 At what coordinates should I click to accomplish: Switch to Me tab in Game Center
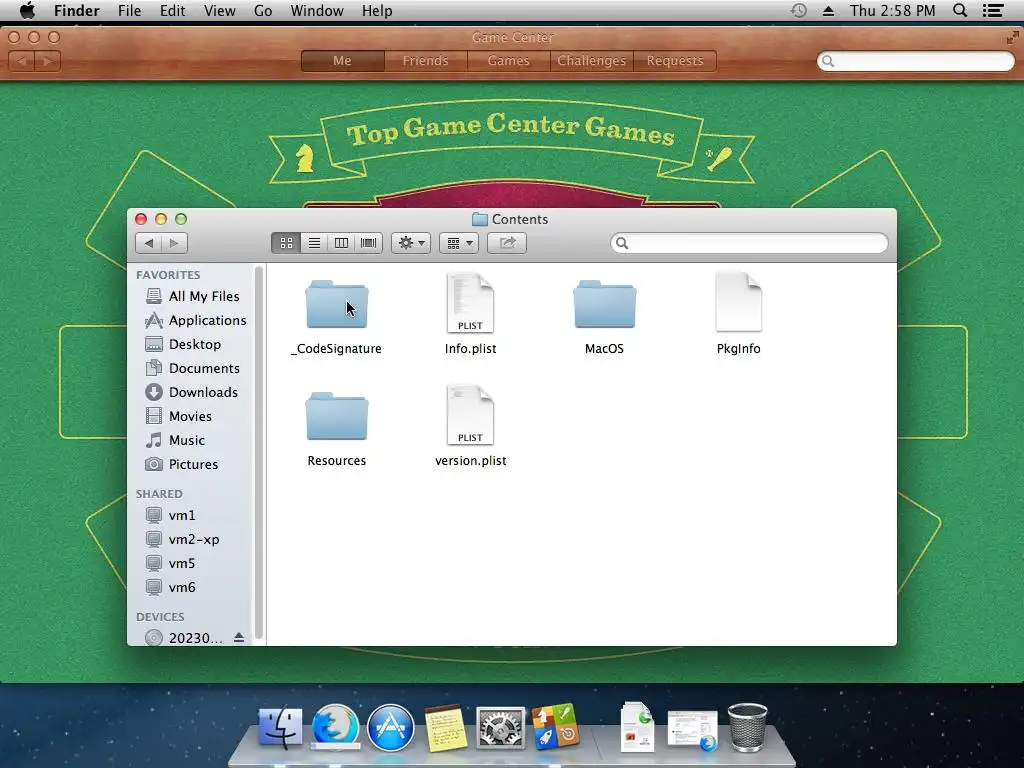click(342, 61)
